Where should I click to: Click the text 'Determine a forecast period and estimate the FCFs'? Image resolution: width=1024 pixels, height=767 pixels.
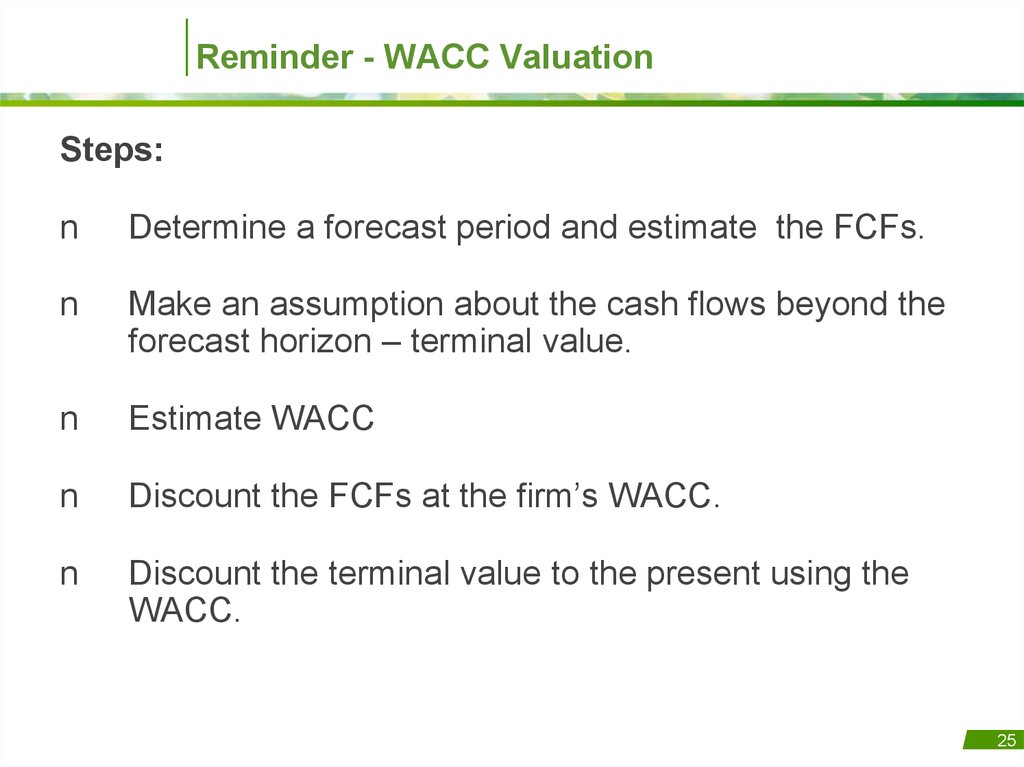[526, 228]
